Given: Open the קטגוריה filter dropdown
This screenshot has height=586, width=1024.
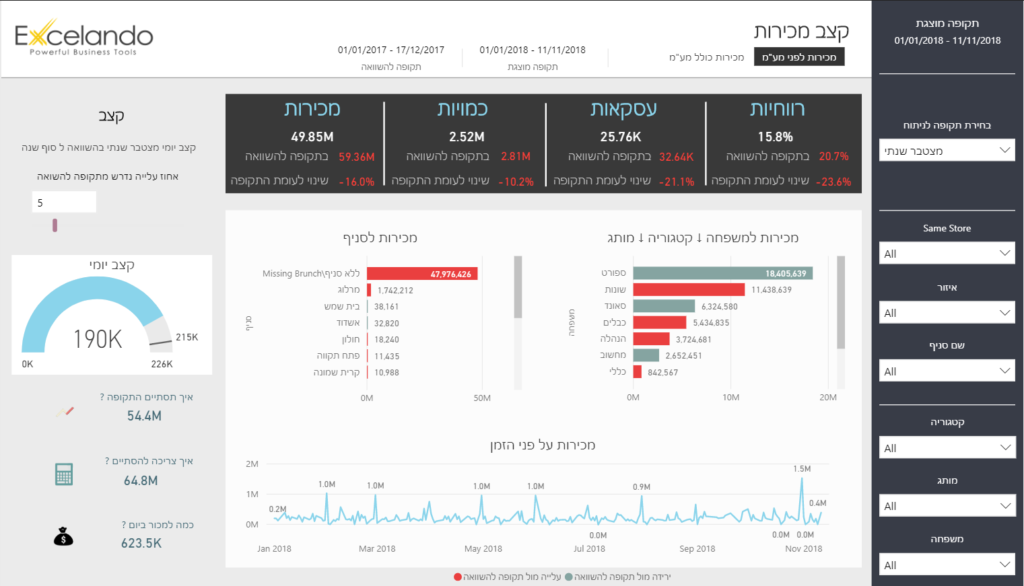Looking at the screenshot, I should point(947,448).
